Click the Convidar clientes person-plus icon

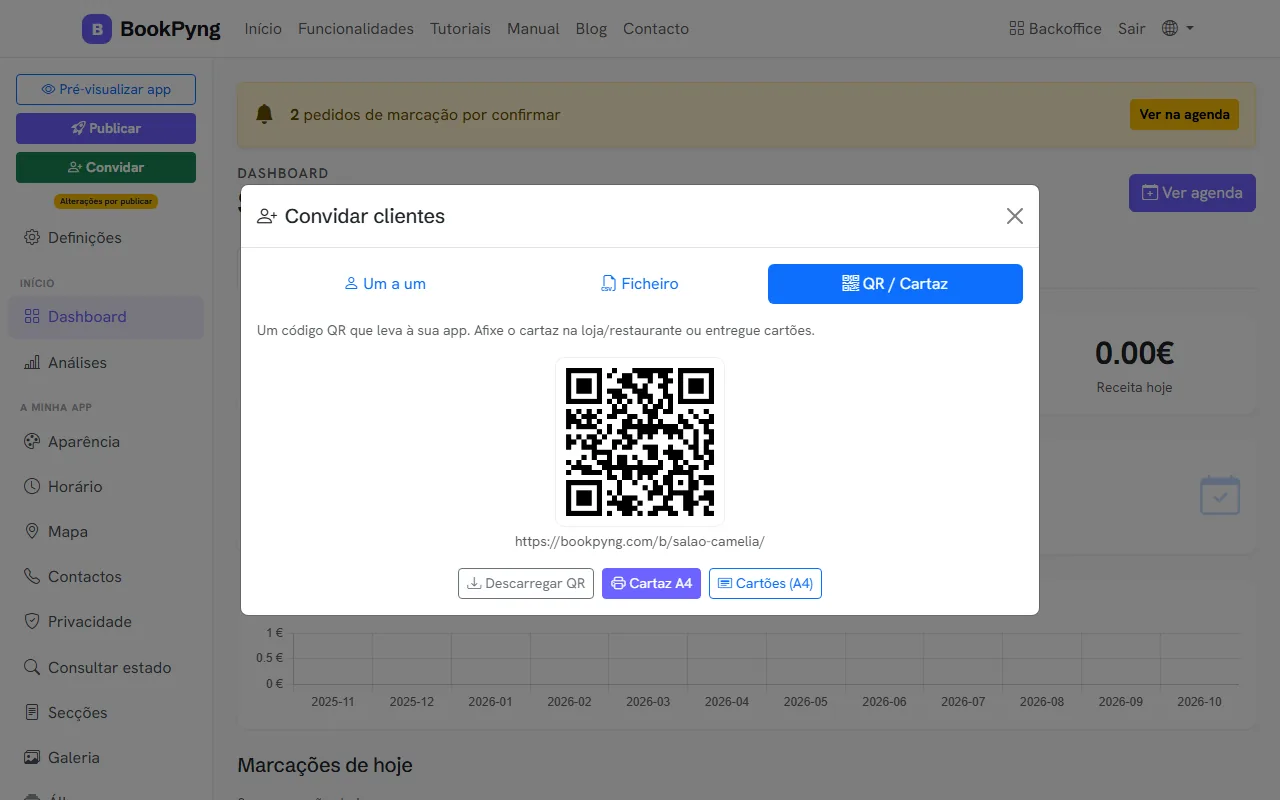(267, 216)
